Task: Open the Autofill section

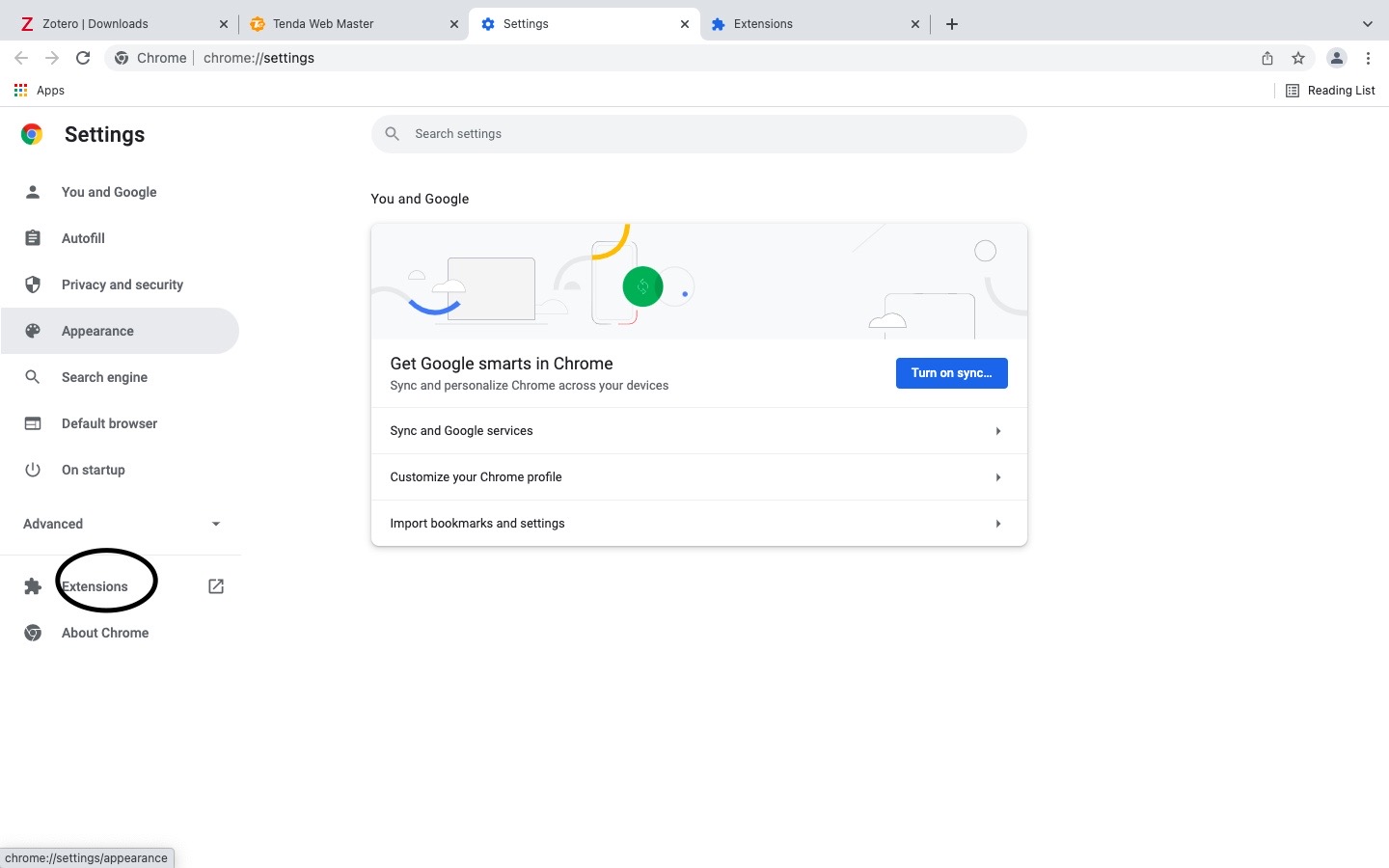Action: click(x=121, y=238)
